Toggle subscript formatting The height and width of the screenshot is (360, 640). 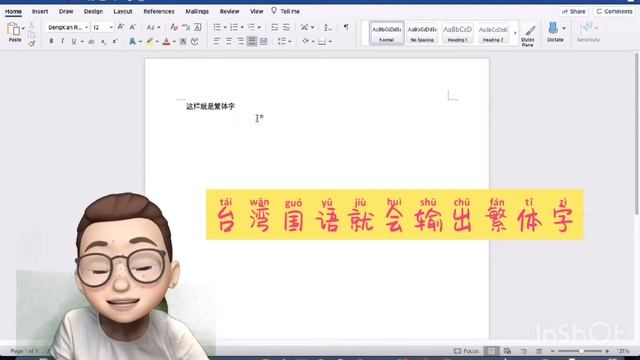[x=104, y=41]
